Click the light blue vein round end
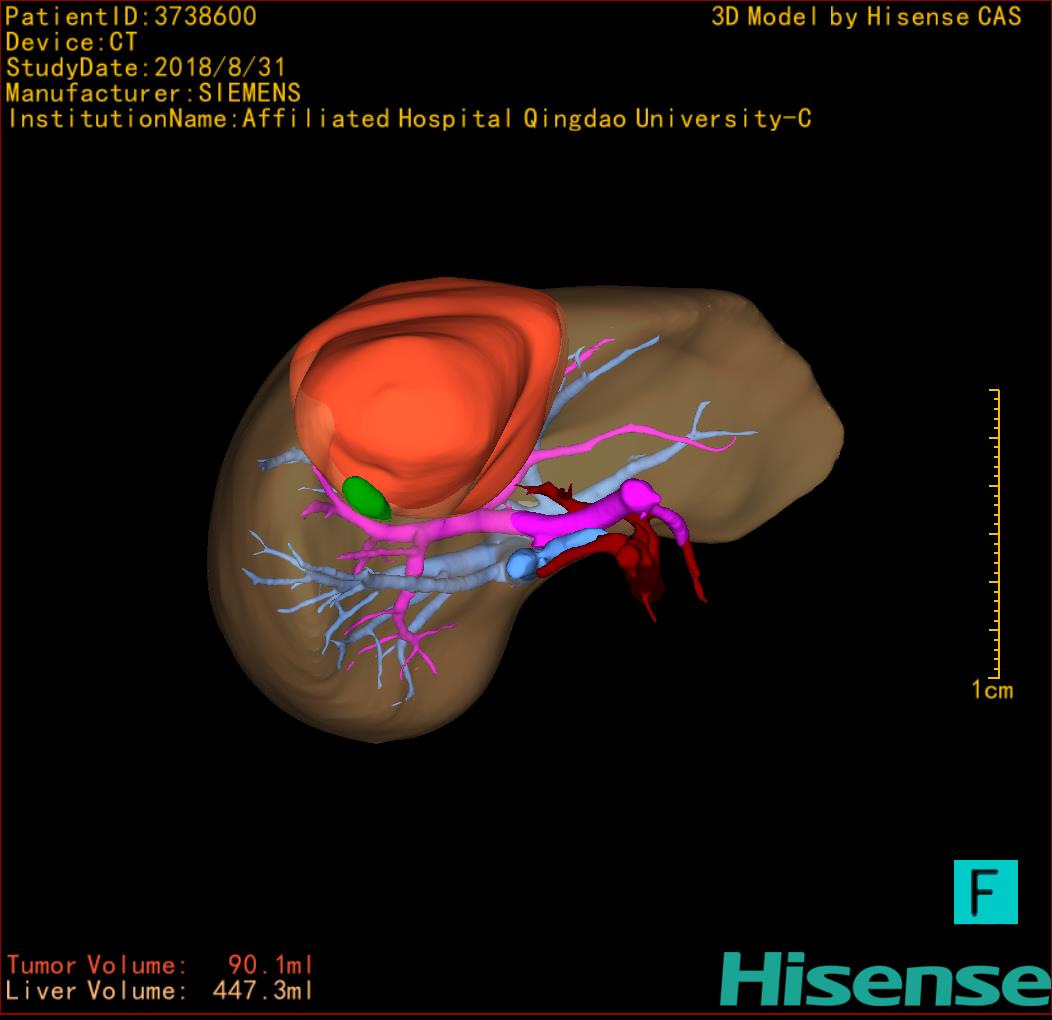 522,565
